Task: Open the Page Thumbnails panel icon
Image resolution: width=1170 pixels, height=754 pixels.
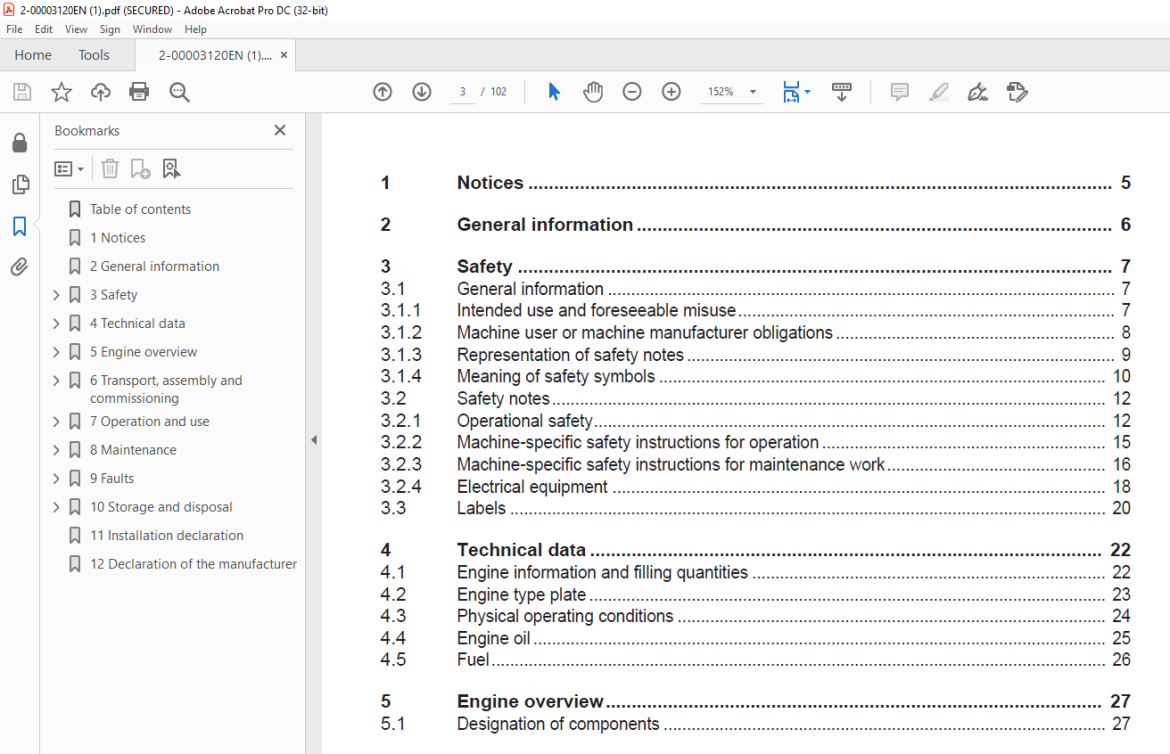Action: [x=20, y=184]
